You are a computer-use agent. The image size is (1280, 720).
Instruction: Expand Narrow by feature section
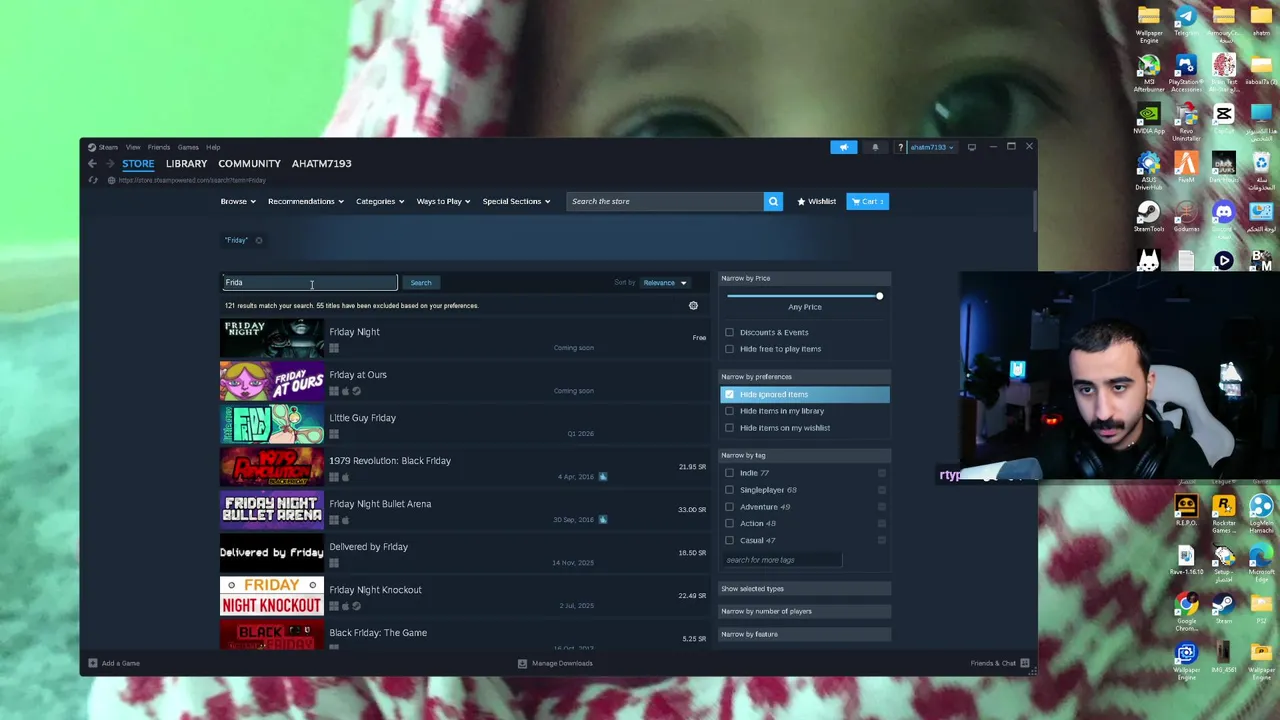click(x=805, y=634)
